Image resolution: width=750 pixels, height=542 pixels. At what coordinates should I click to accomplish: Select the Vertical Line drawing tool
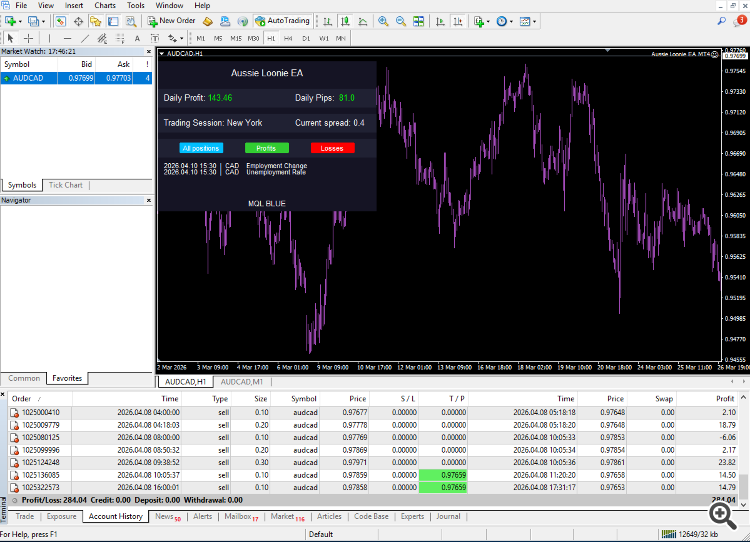click(x=49, y=38)
